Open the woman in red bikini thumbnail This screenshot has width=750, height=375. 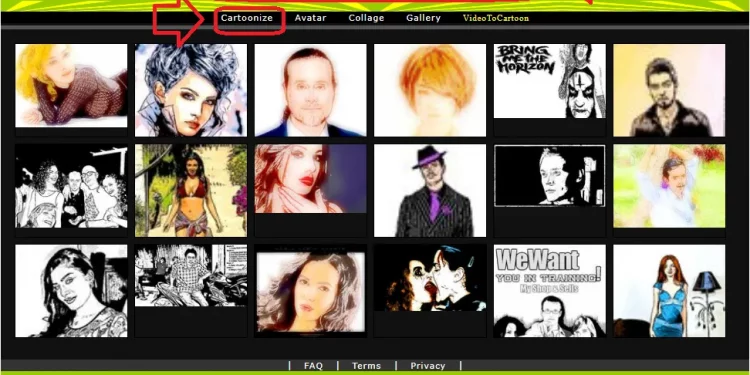(x=191, y=191)
